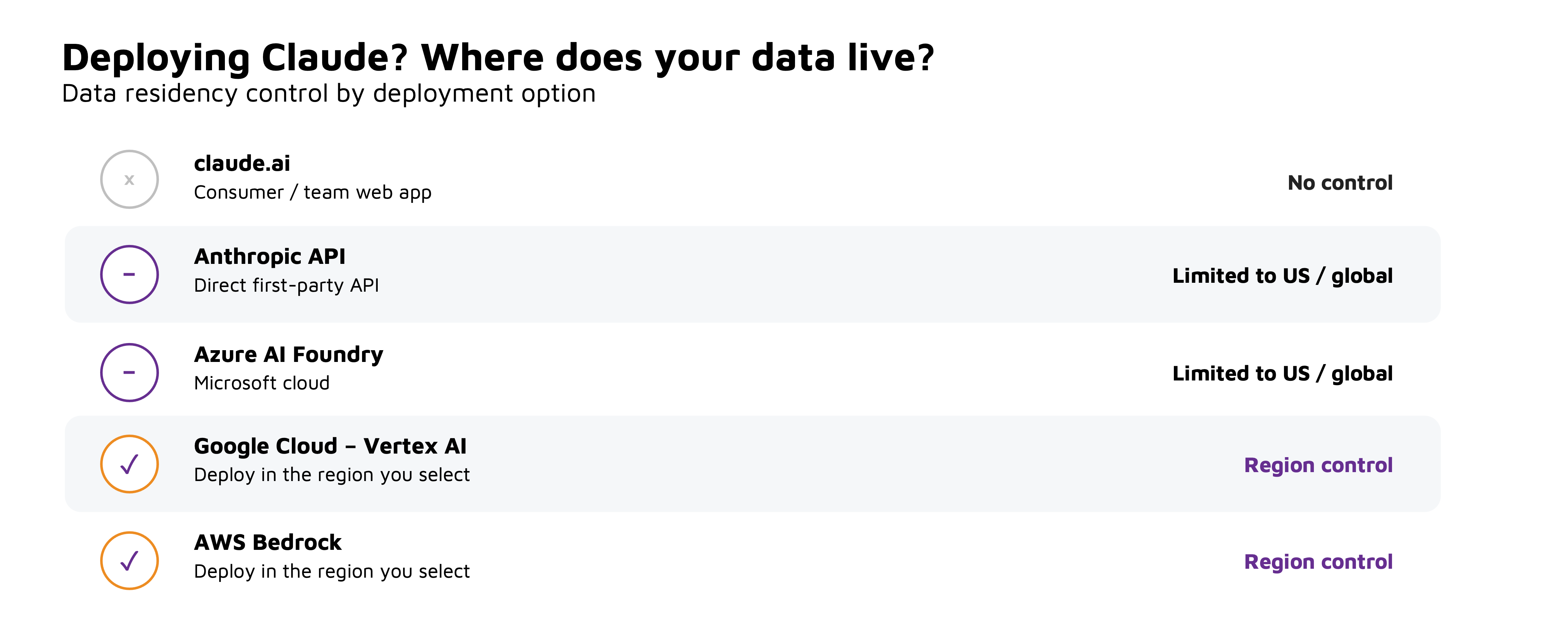Click the Data residency control subtitle
Image resolution: width=1568 pixels, height=639 pixels.
pos(329,94)
